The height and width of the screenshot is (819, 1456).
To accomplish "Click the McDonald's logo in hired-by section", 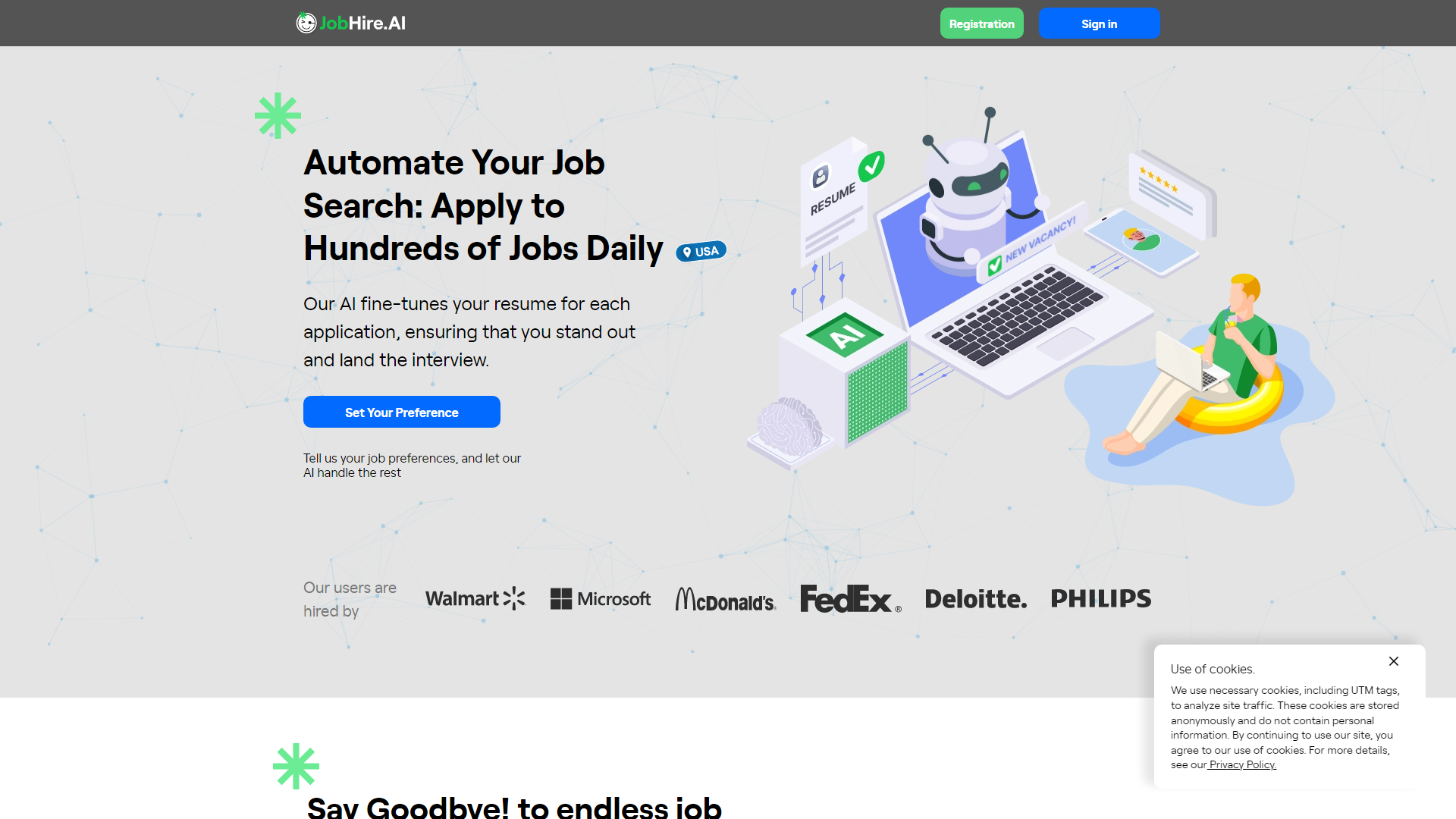I will [x=724, y=599].
